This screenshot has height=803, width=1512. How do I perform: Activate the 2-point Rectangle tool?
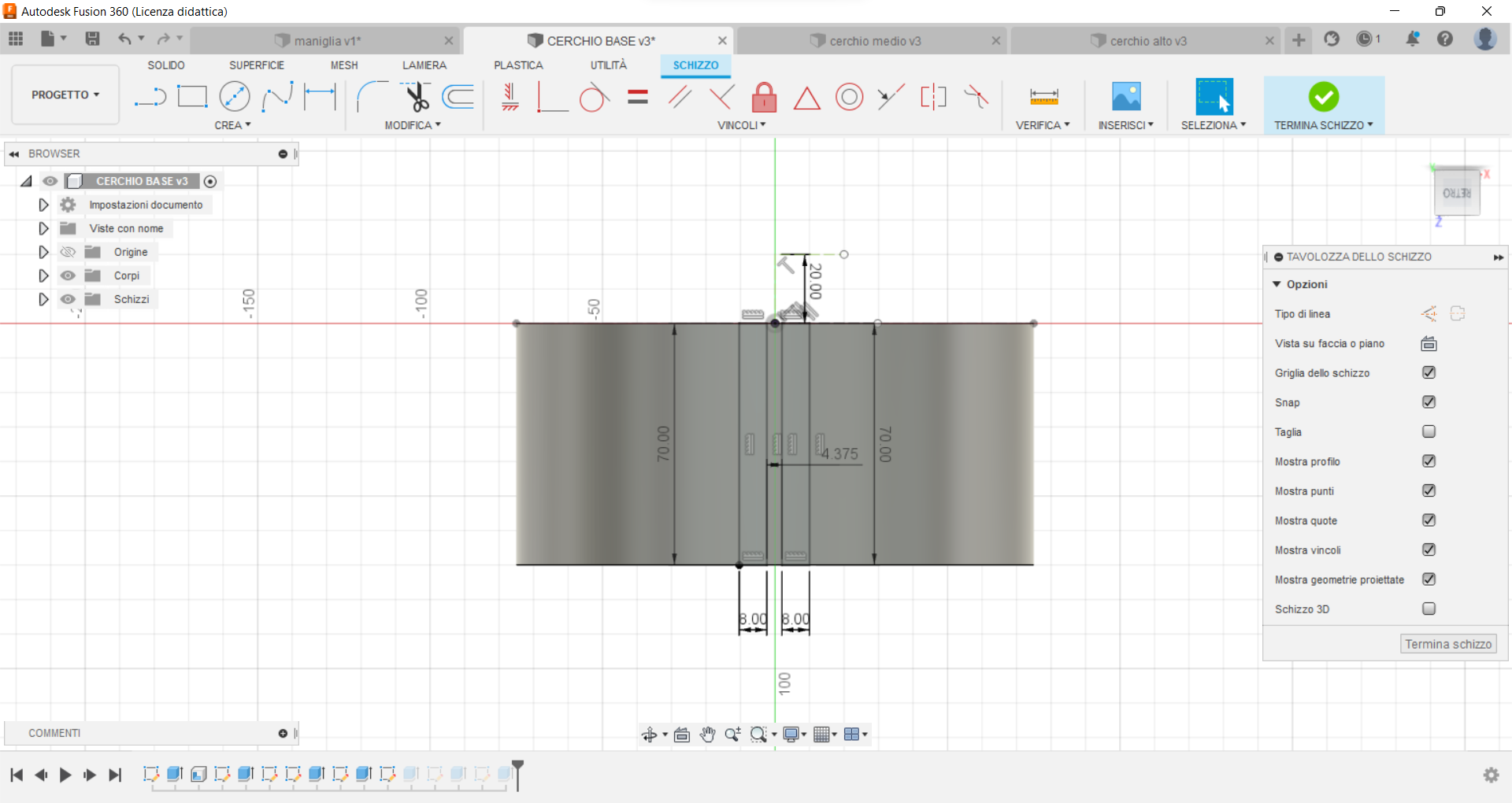point(192,96)
